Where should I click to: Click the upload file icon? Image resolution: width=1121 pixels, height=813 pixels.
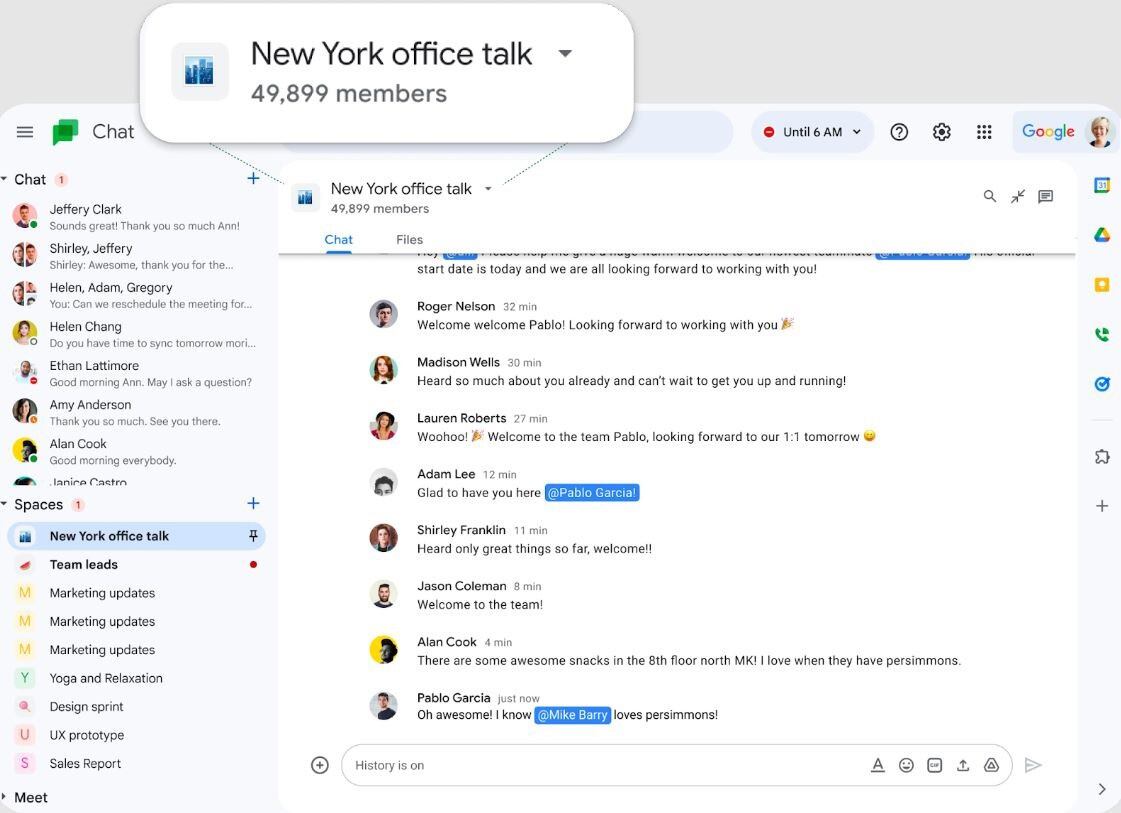(963, 765)
